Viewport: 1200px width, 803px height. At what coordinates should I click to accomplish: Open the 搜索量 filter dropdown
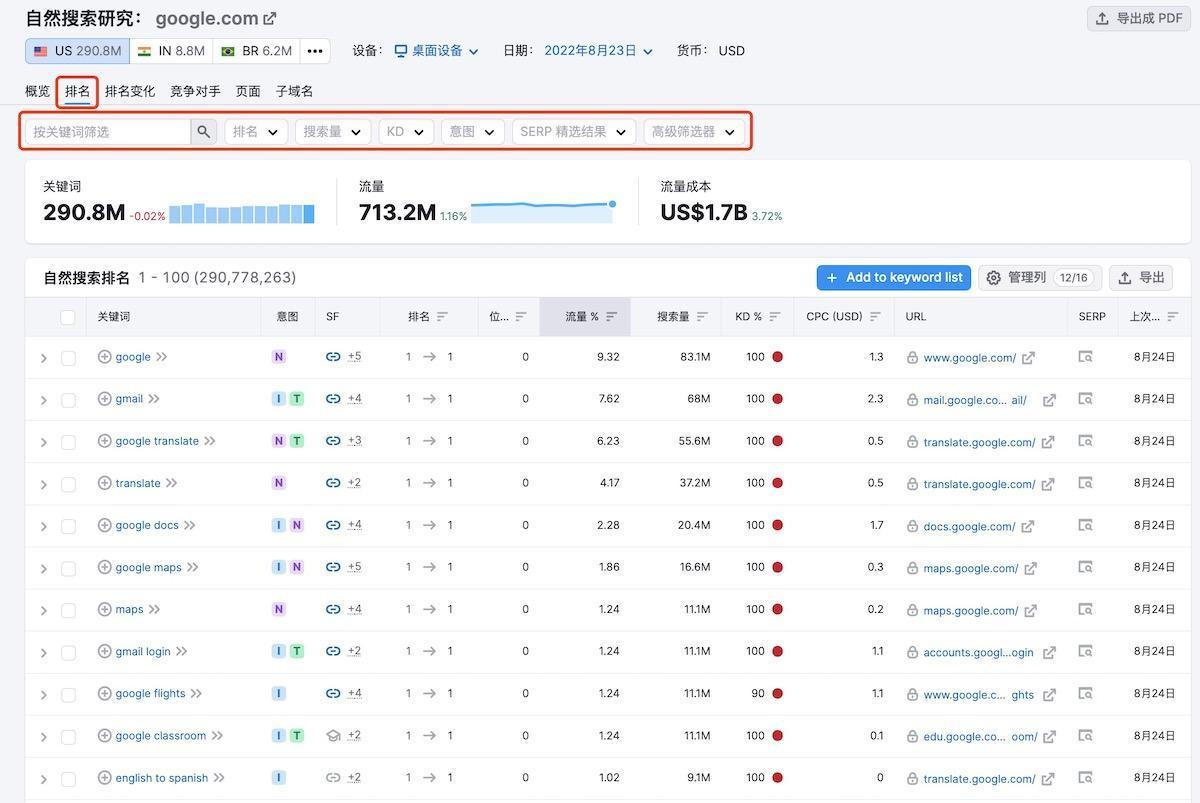(333, 132)
